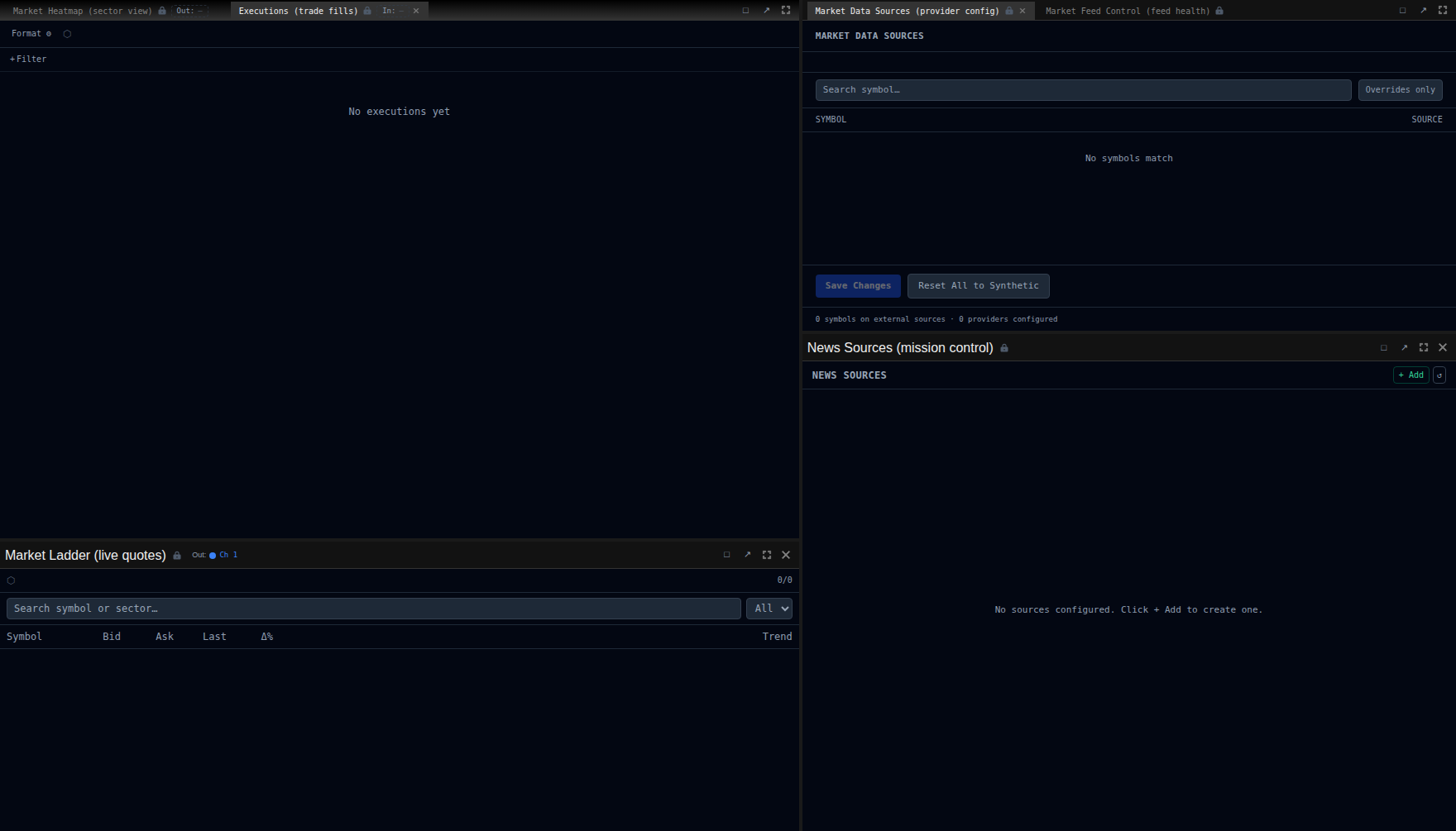Click lock icon on Market Feed Control tab
The width and height of the screenshot is (1456, 831).
(1219, 11)
